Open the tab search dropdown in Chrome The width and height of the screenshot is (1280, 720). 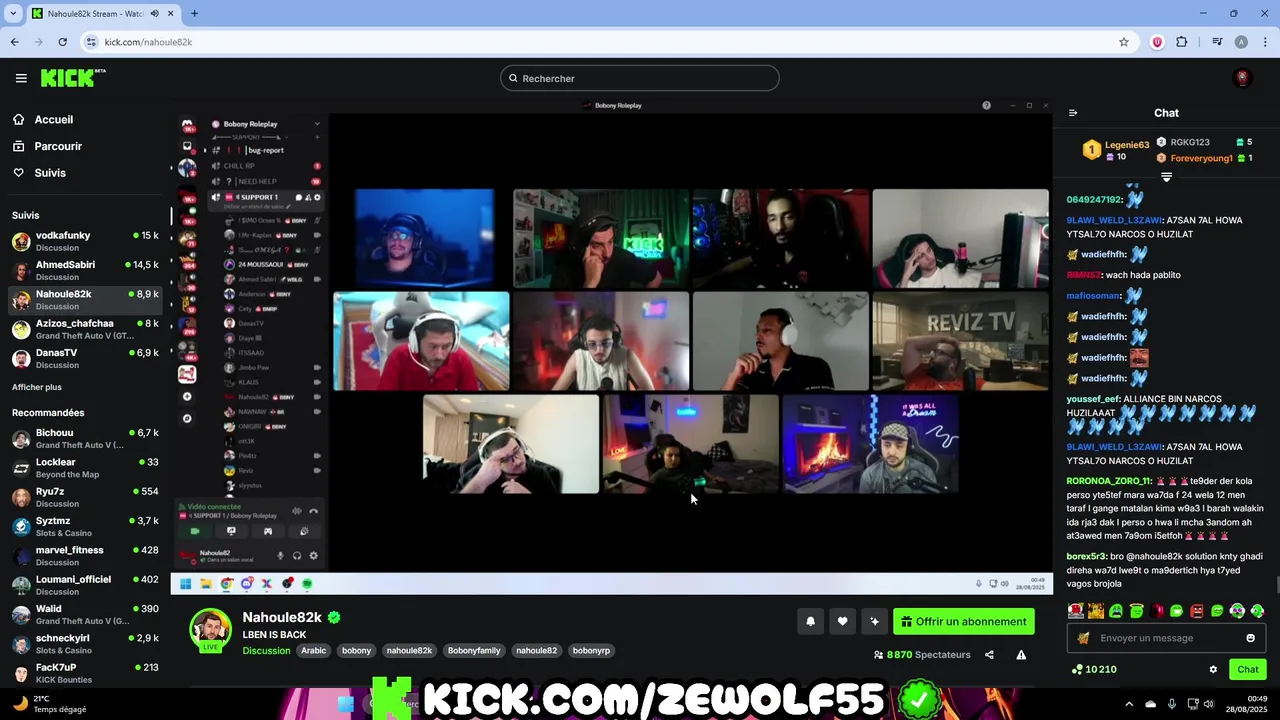pos(13,13)
